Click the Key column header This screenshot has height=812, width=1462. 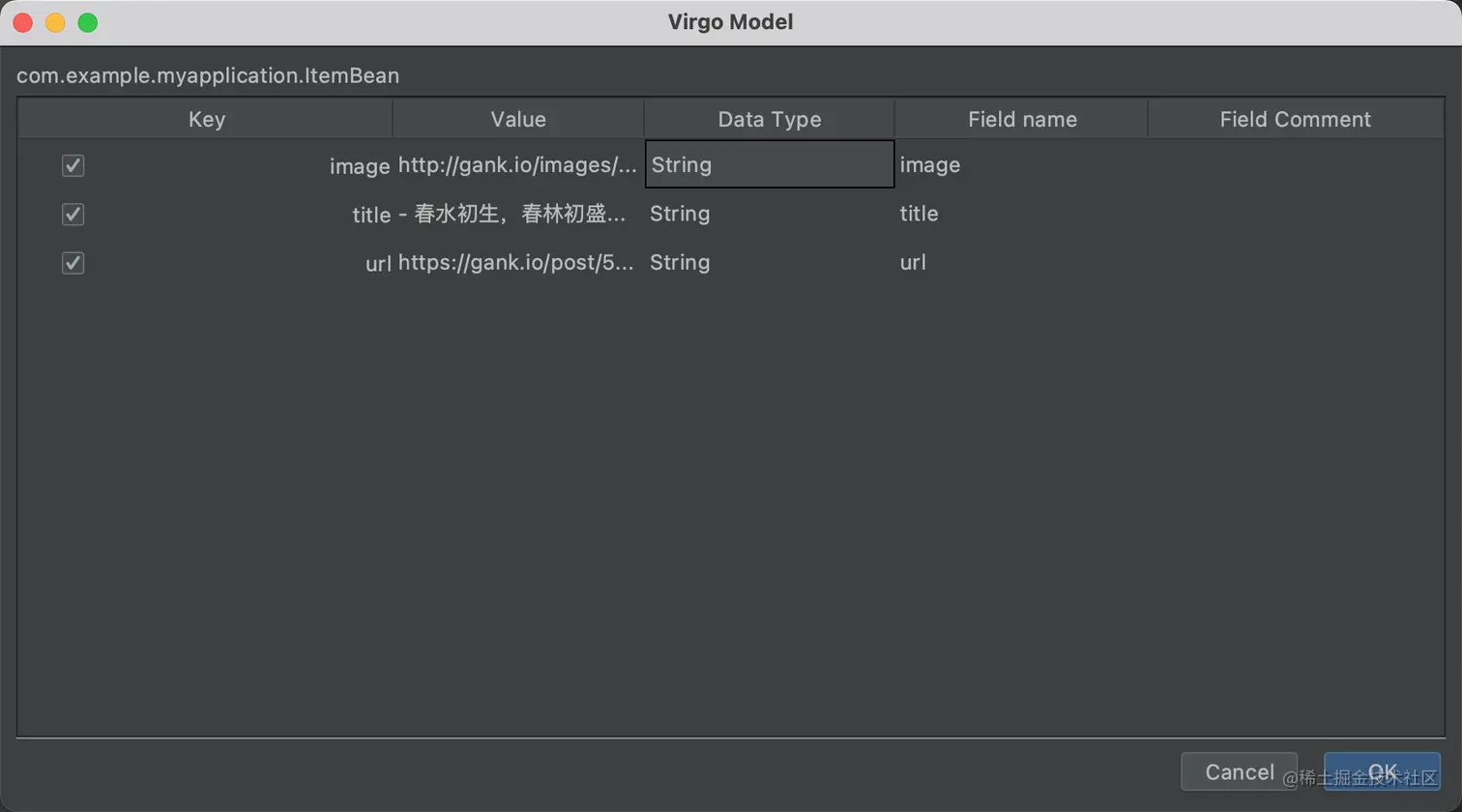coord(206,120)
